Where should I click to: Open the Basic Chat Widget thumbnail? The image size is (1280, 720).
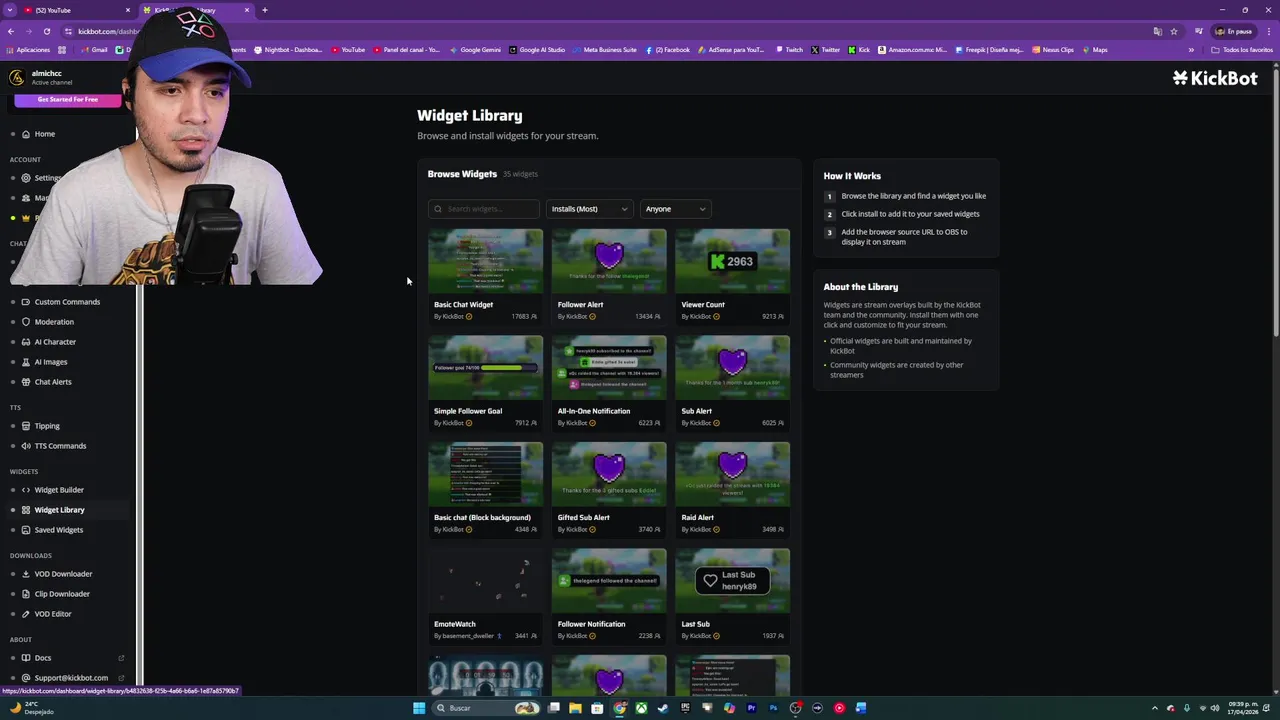pyautogui.click(x=485, y=261)
